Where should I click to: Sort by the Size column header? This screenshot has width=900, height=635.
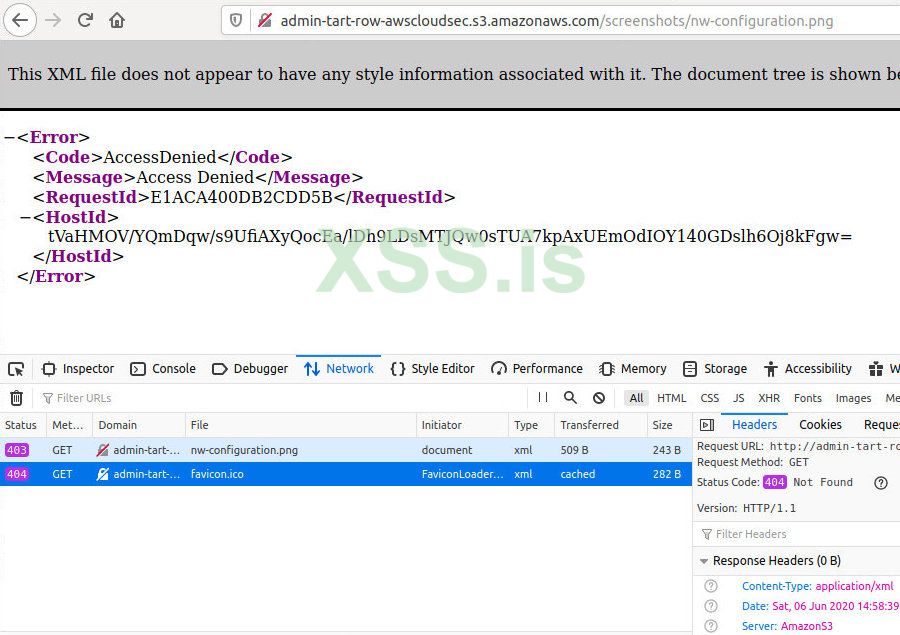coord(669,425)
